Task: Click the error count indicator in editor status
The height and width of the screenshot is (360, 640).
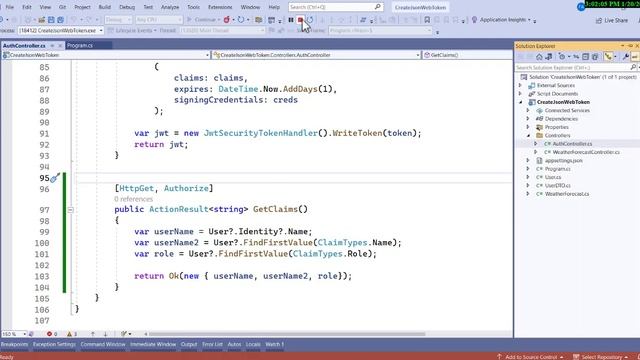Action: (52, 334)
